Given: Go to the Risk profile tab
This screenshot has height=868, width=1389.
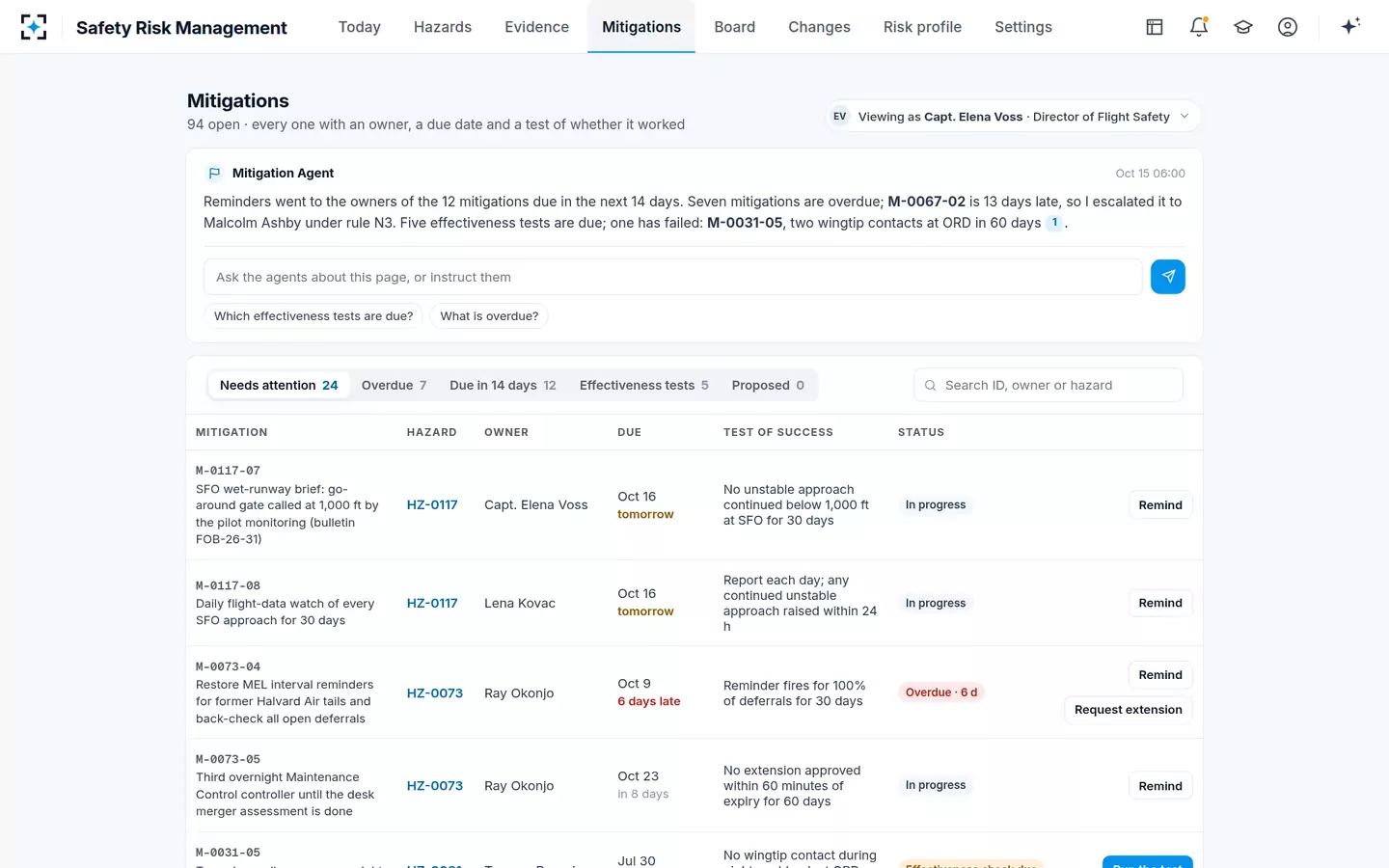Looking at the screenshot, I should coord(922,27).
